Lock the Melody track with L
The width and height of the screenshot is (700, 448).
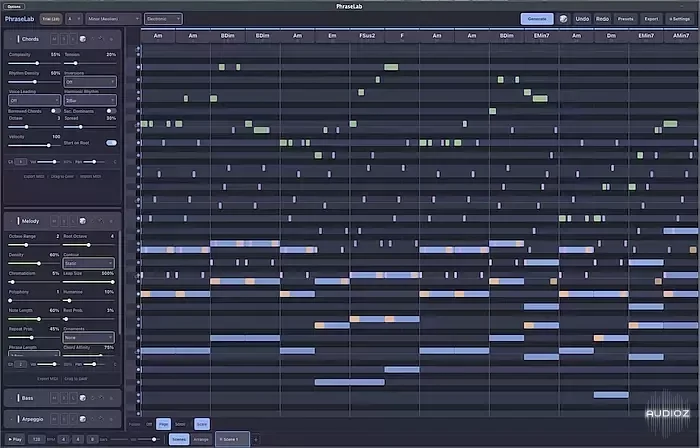point(73,221)
